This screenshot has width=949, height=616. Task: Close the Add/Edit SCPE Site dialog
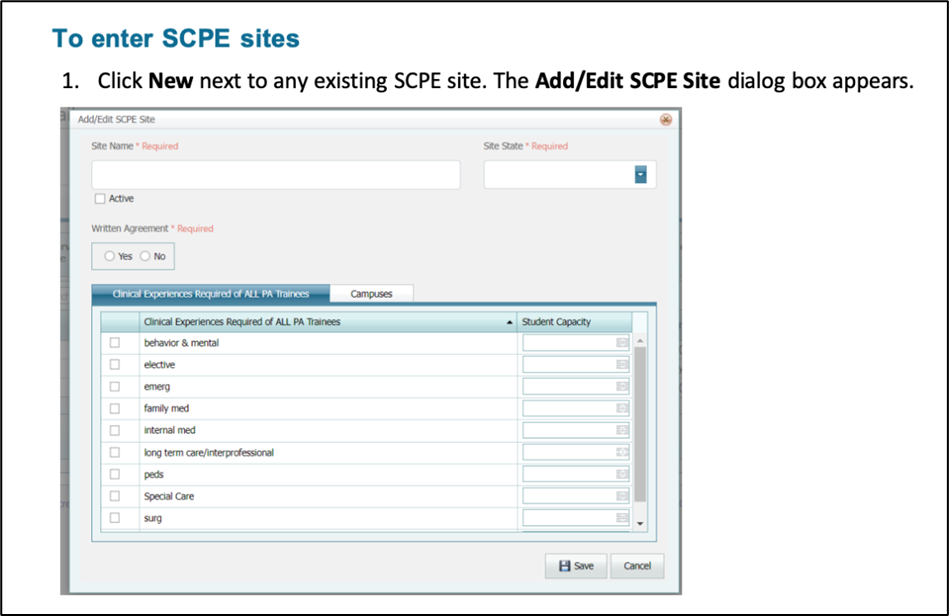pyautogui.click(x=666, y=120)
